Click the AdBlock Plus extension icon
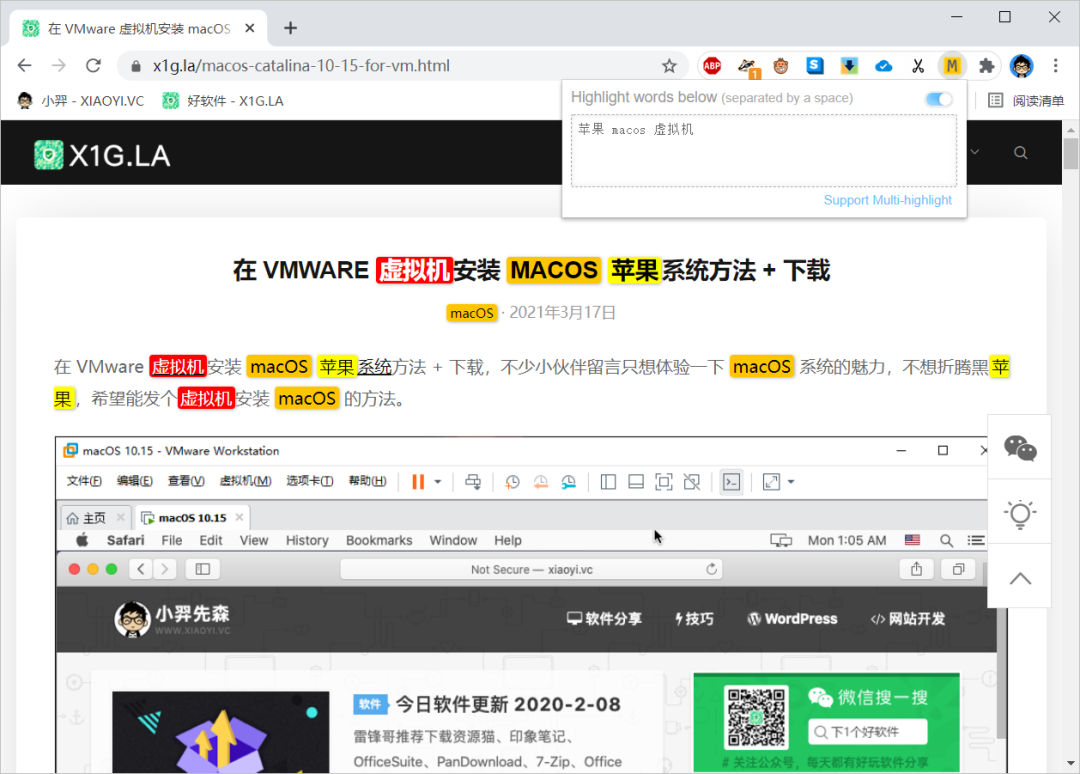Screen dimensions: 1080x774 [712, 66]
